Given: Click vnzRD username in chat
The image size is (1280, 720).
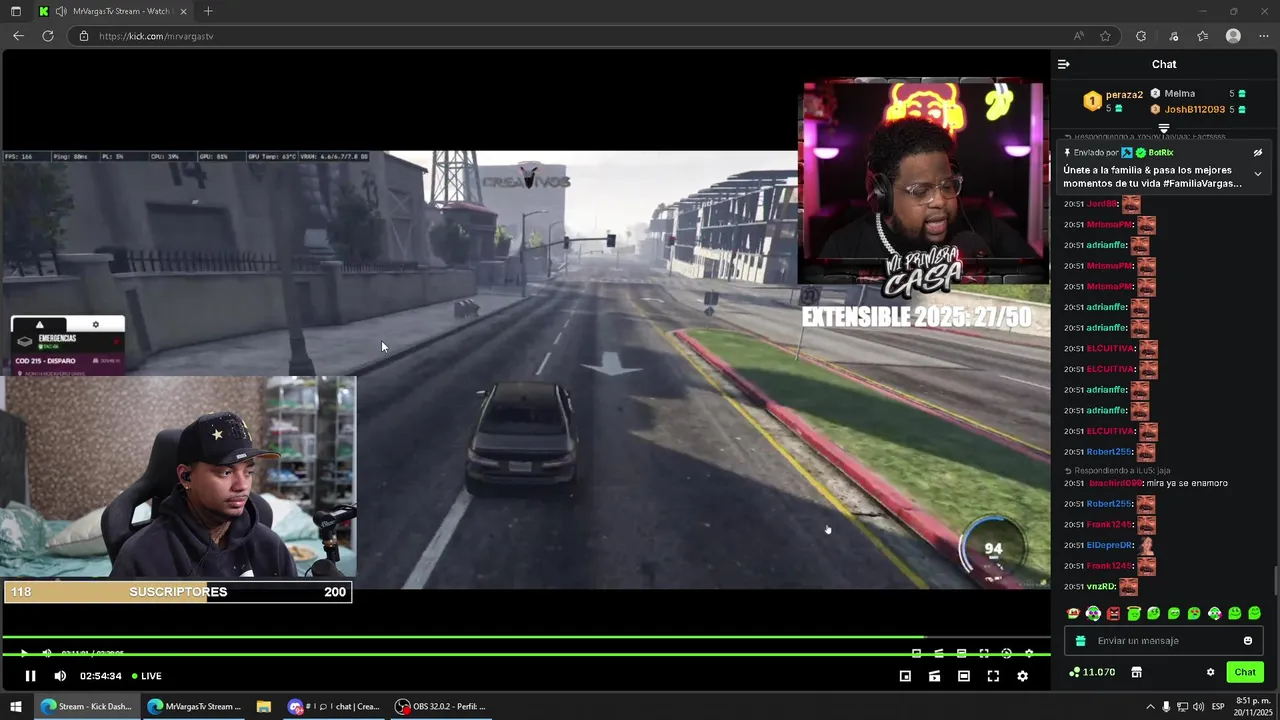Looking at the screenshot, I should pos(1100,587).
